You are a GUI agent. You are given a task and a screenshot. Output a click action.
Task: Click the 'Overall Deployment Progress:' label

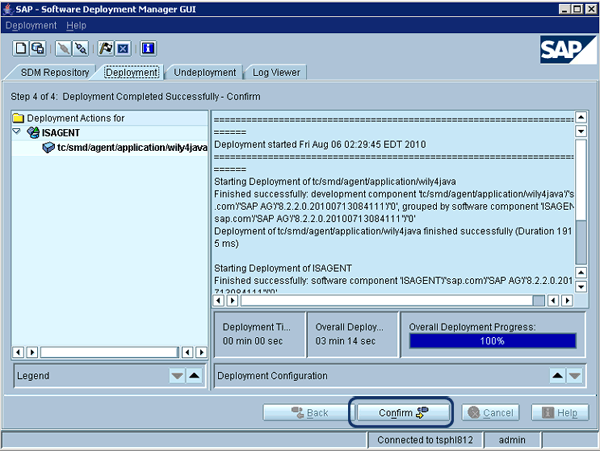(x=472, y=327)
